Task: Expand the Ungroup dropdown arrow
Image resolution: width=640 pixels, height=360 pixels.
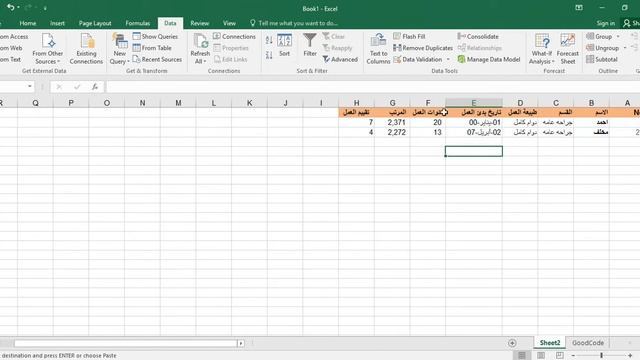Action: coord(625,48)
